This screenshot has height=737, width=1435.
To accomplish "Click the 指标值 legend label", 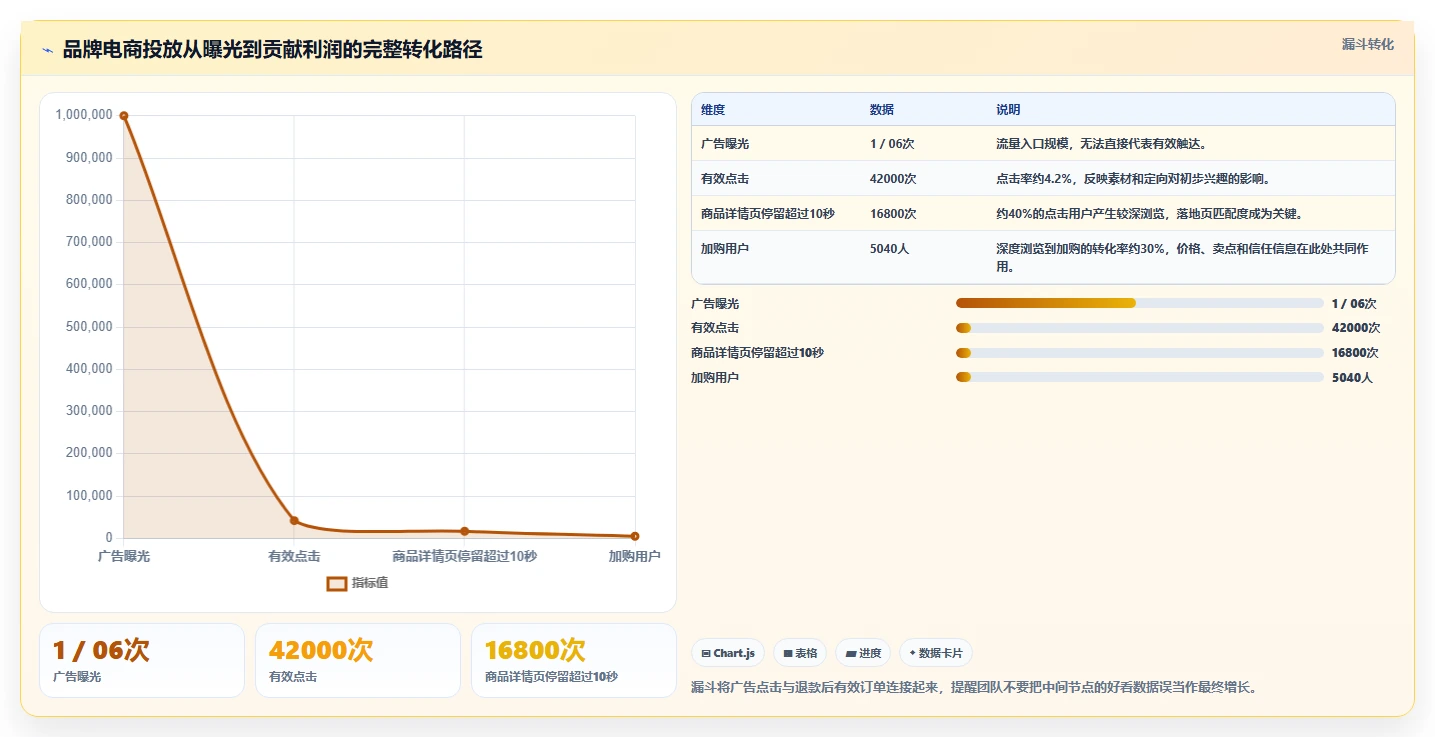I will pyautogui.click(x=370, y=583).
